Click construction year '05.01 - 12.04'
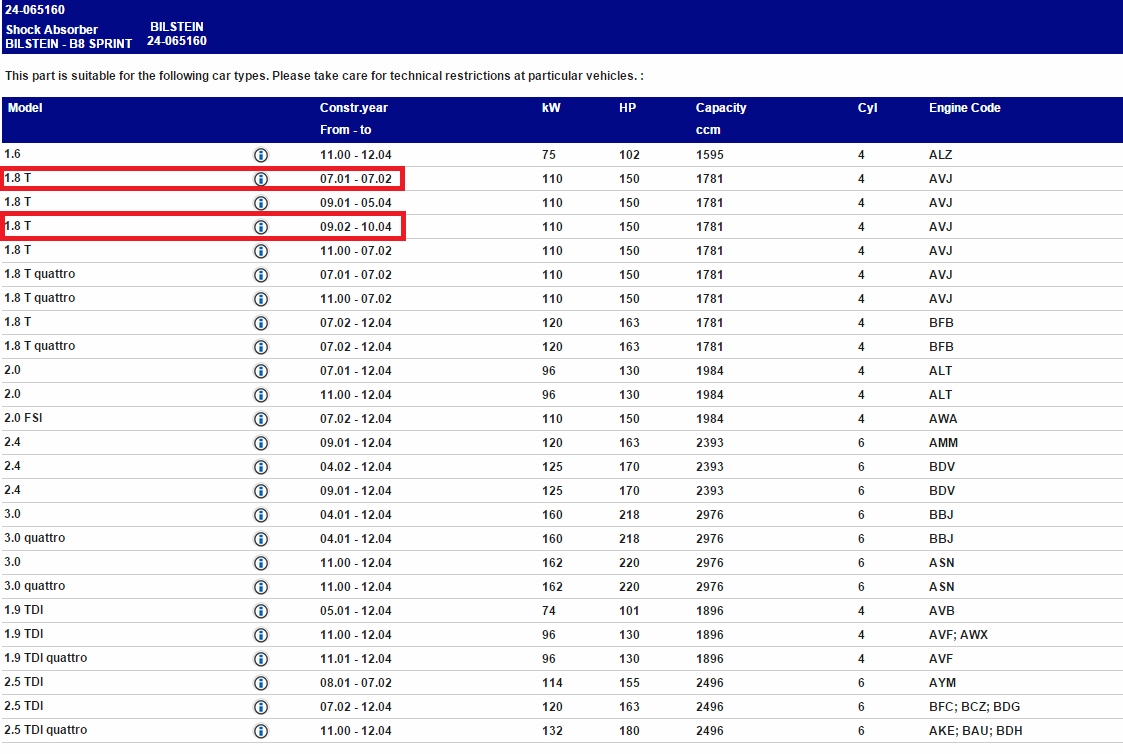Viewport: 1123px width, 754px height. point(356,611)
